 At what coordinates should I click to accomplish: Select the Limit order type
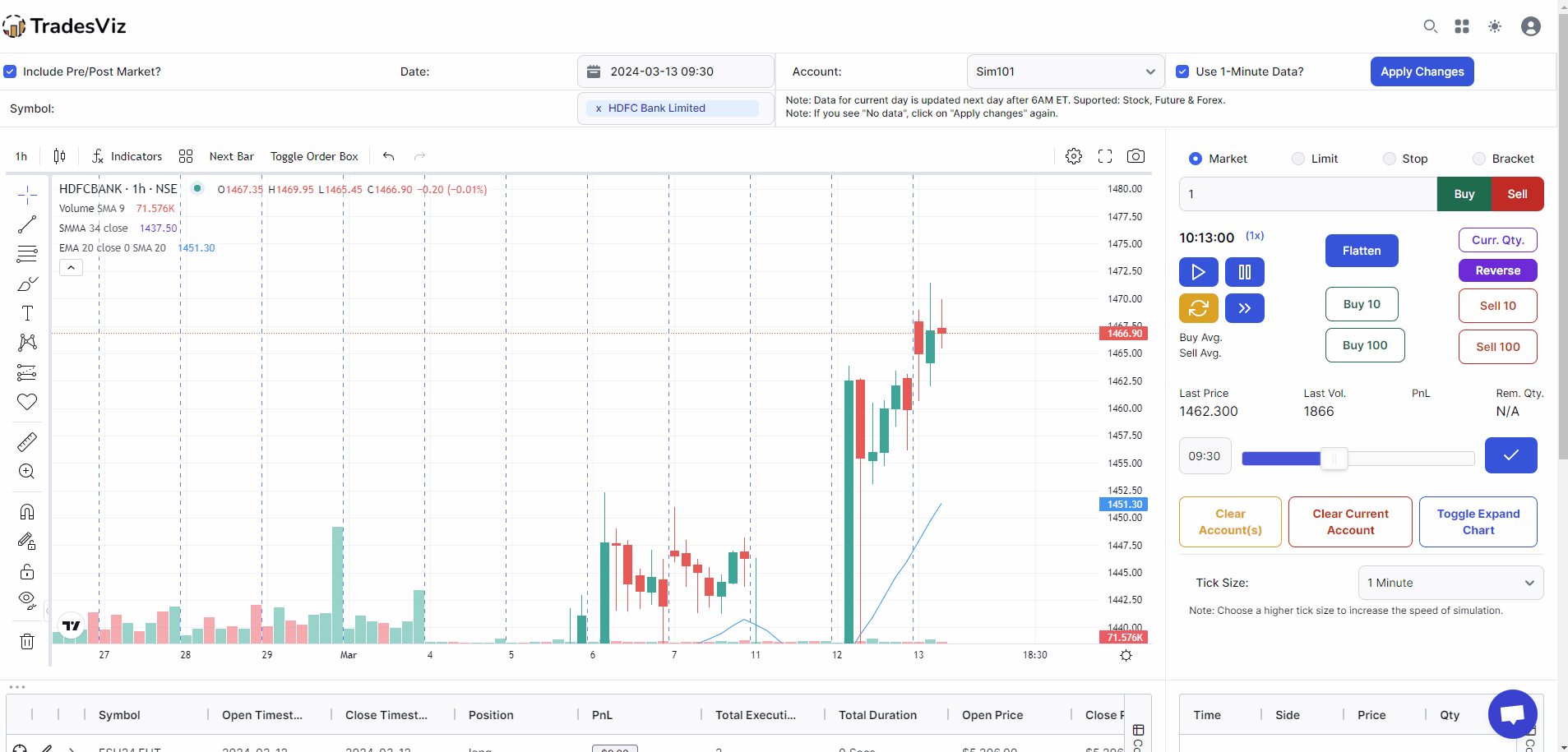coord(1298,159)
